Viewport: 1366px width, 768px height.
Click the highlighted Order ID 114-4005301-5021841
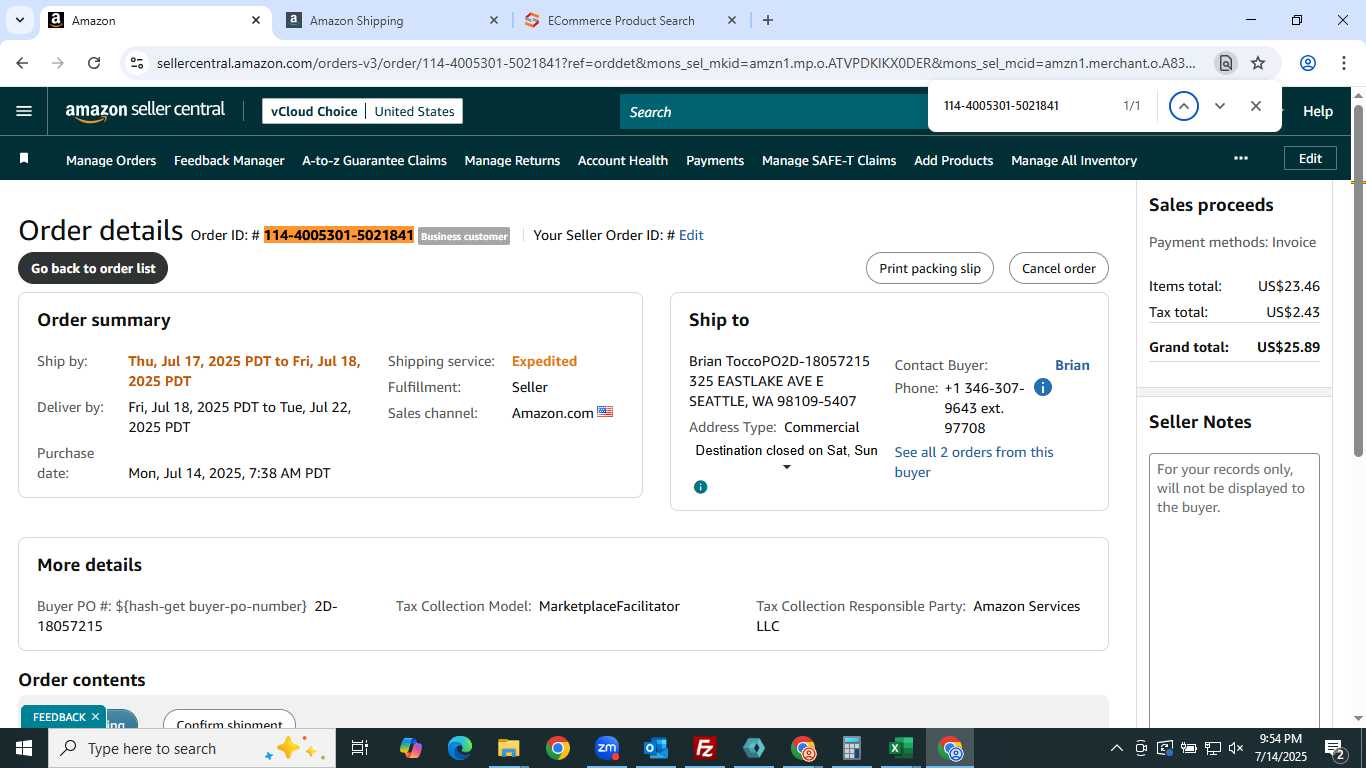[x=339, y=235]
